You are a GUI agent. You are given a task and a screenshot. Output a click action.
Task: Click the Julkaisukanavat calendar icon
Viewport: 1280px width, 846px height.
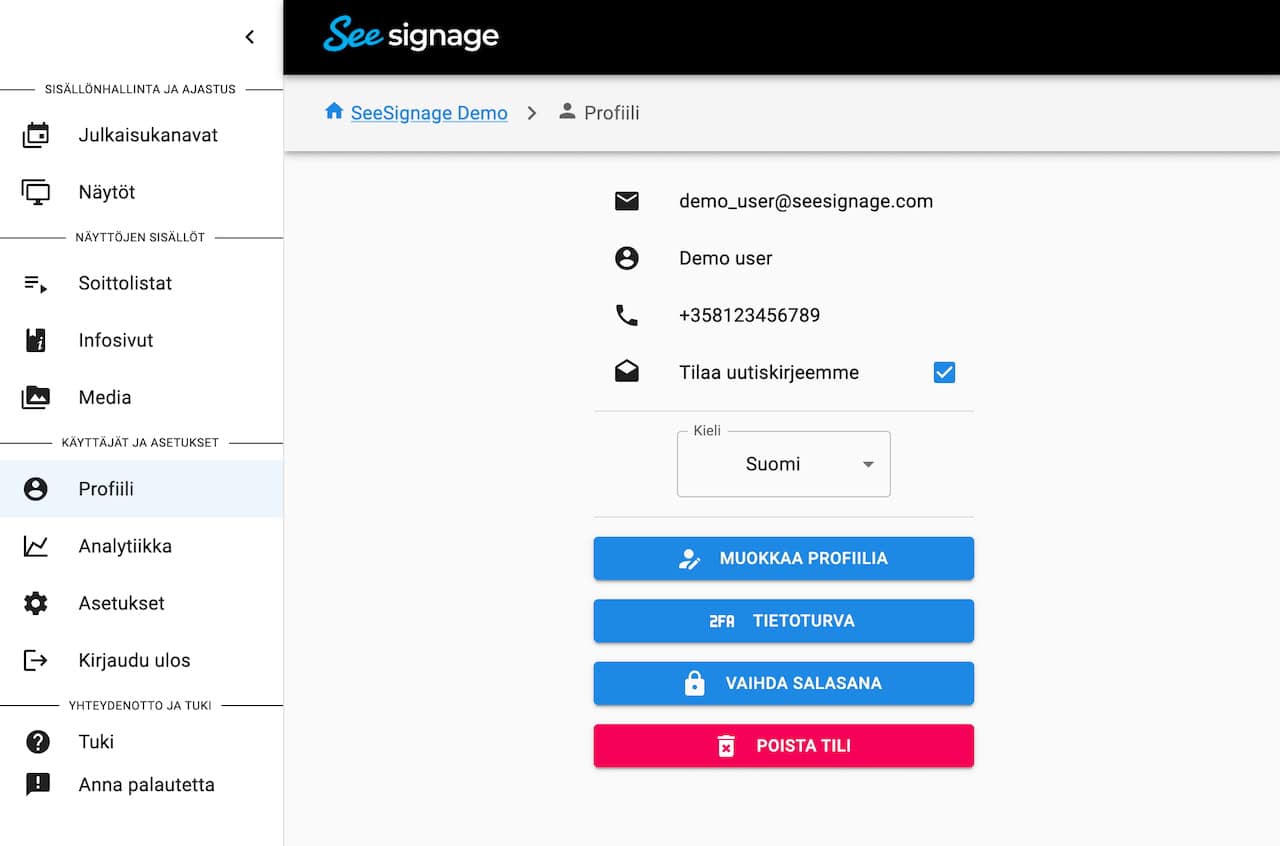point(36,135)
